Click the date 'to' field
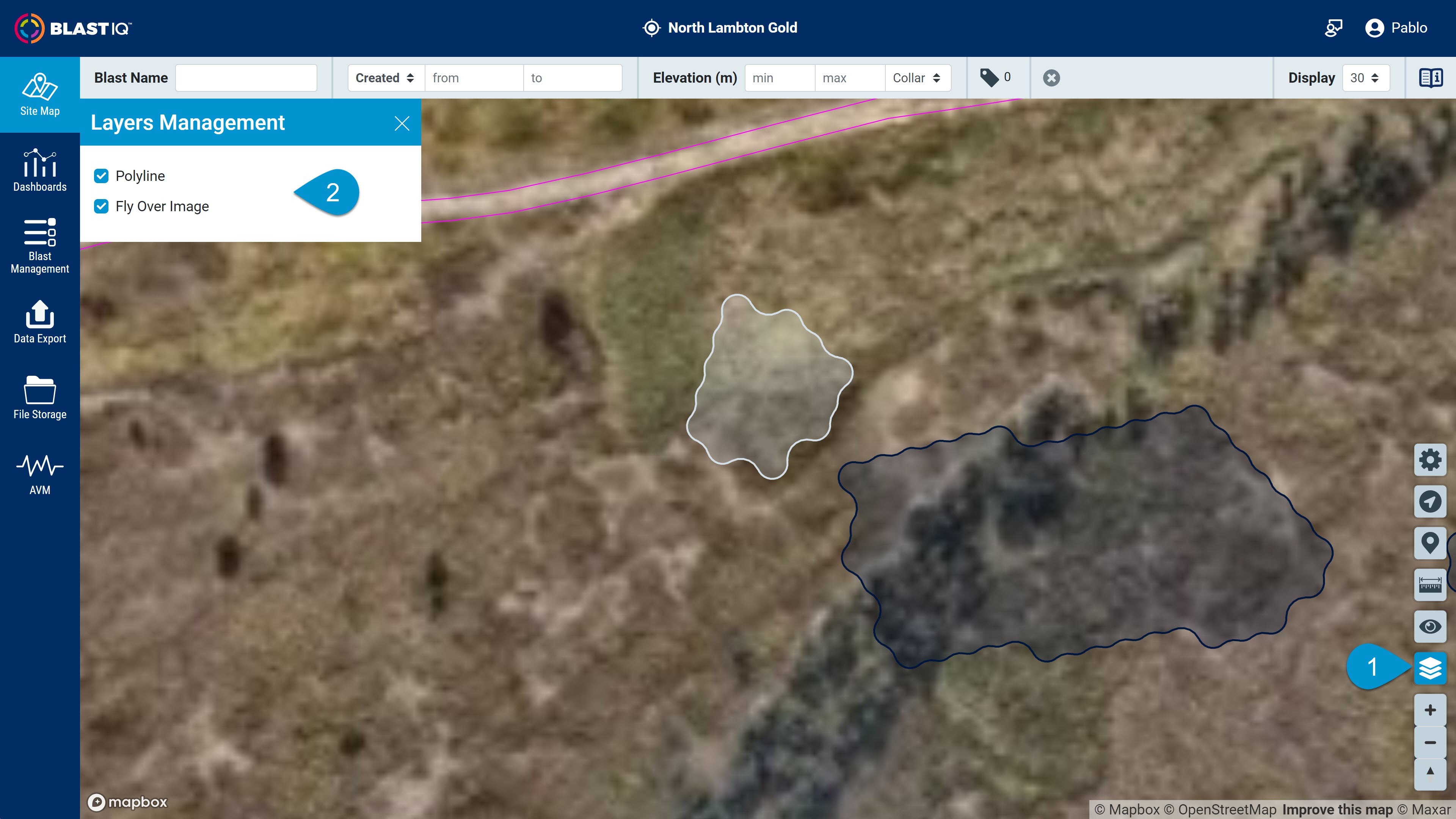The height and width of the screenshot is (819, 1456). 572,78
